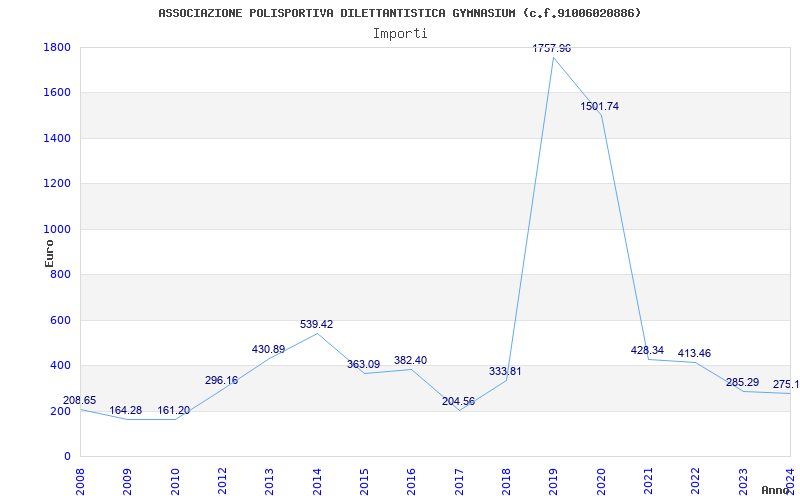Screen dimensions: 800x500
Task: Select the 430.89 data label
Action: 268,349
